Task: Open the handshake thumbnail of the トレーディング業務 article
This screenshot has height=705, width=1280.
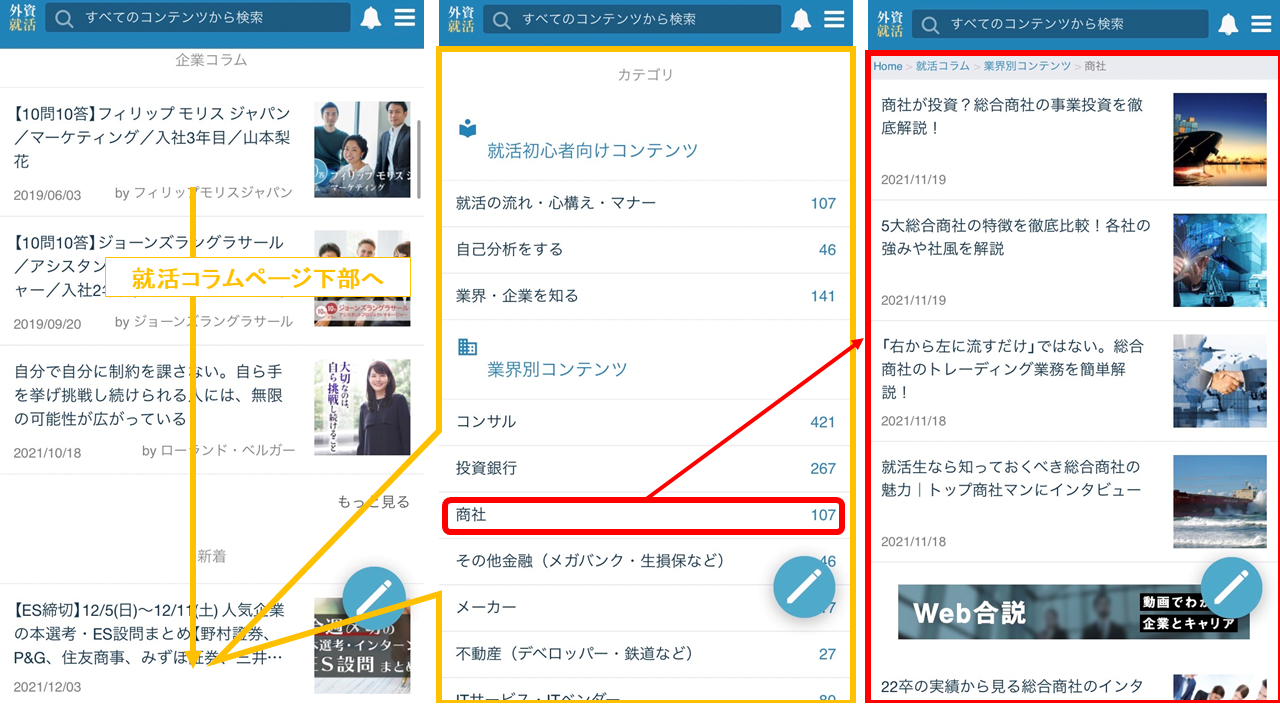Action: (1219, 380)
